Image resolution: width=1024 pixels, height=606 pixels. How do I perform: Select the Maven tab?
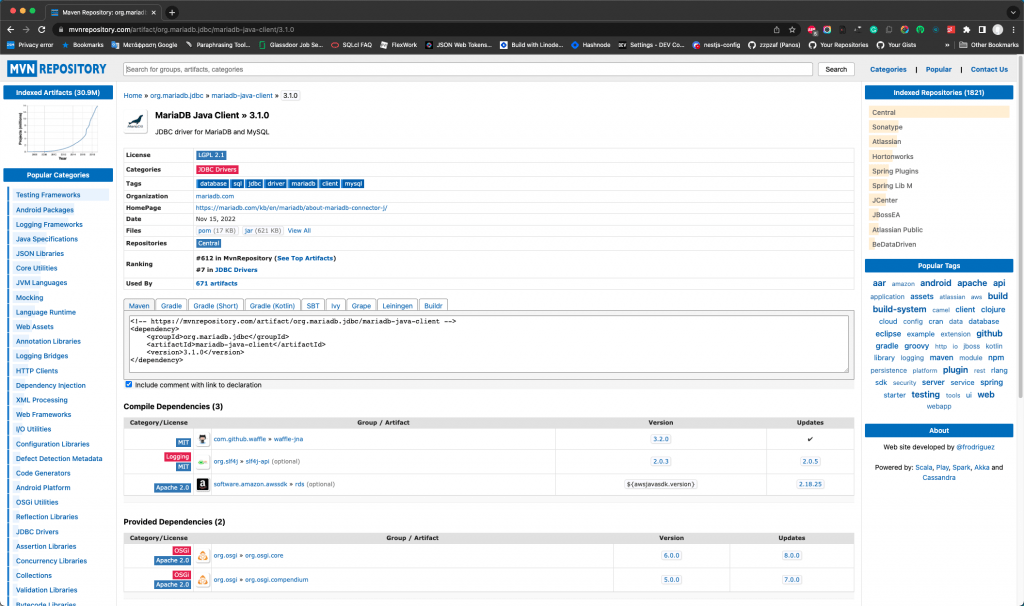coord(138,306)
